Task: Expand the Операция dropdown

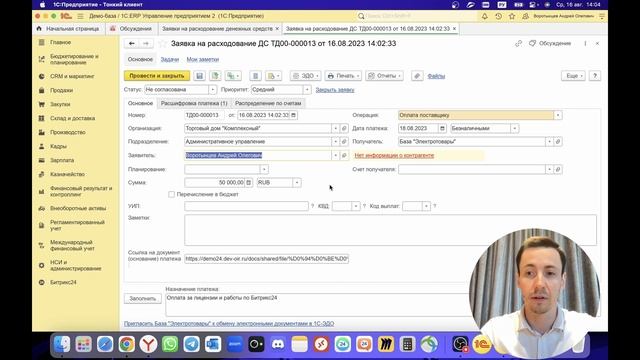Action: click(x=558, y=116)
